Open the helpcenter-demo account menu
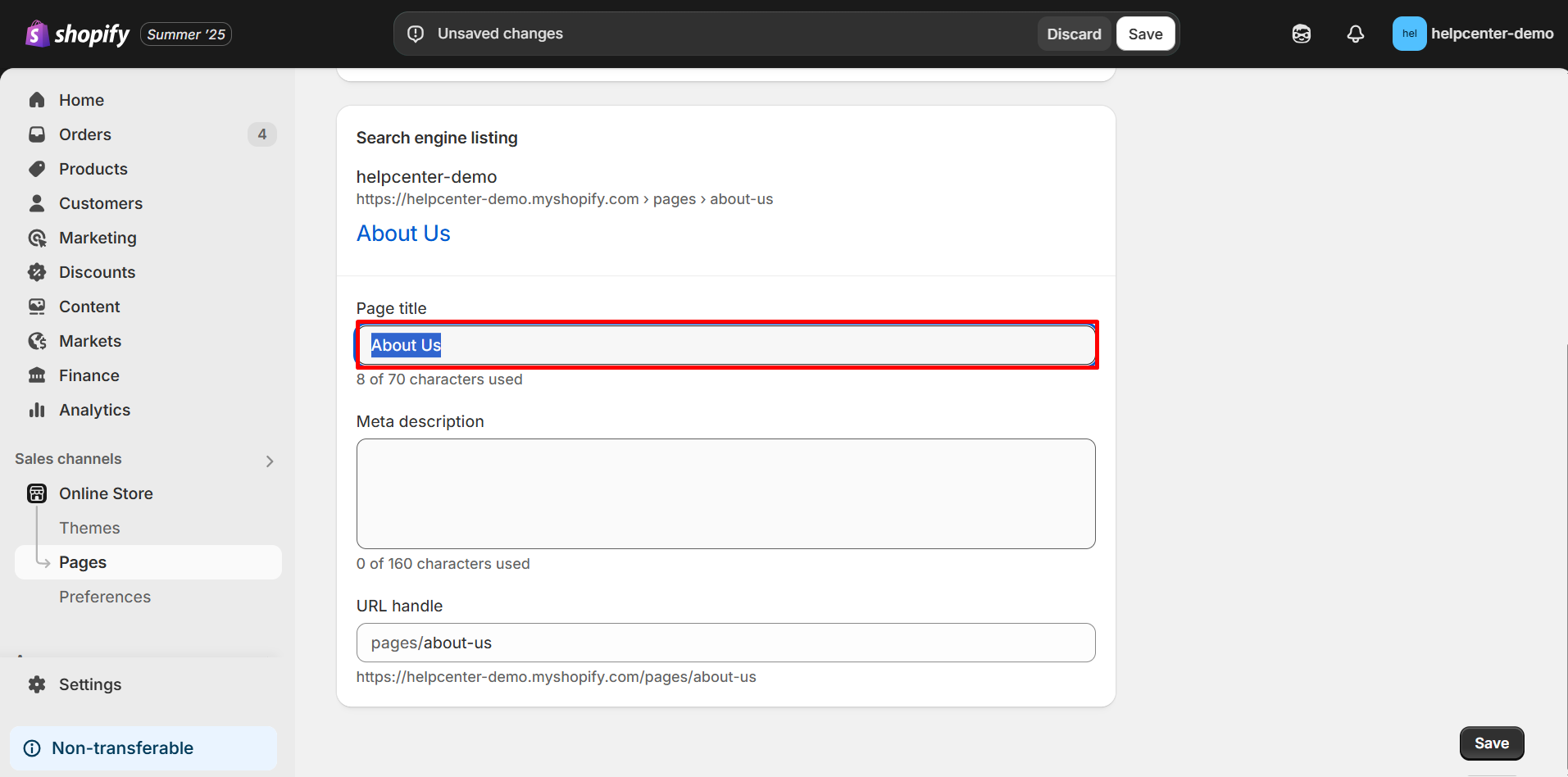Viewport: 1568px width, 777px height. 1472,34
